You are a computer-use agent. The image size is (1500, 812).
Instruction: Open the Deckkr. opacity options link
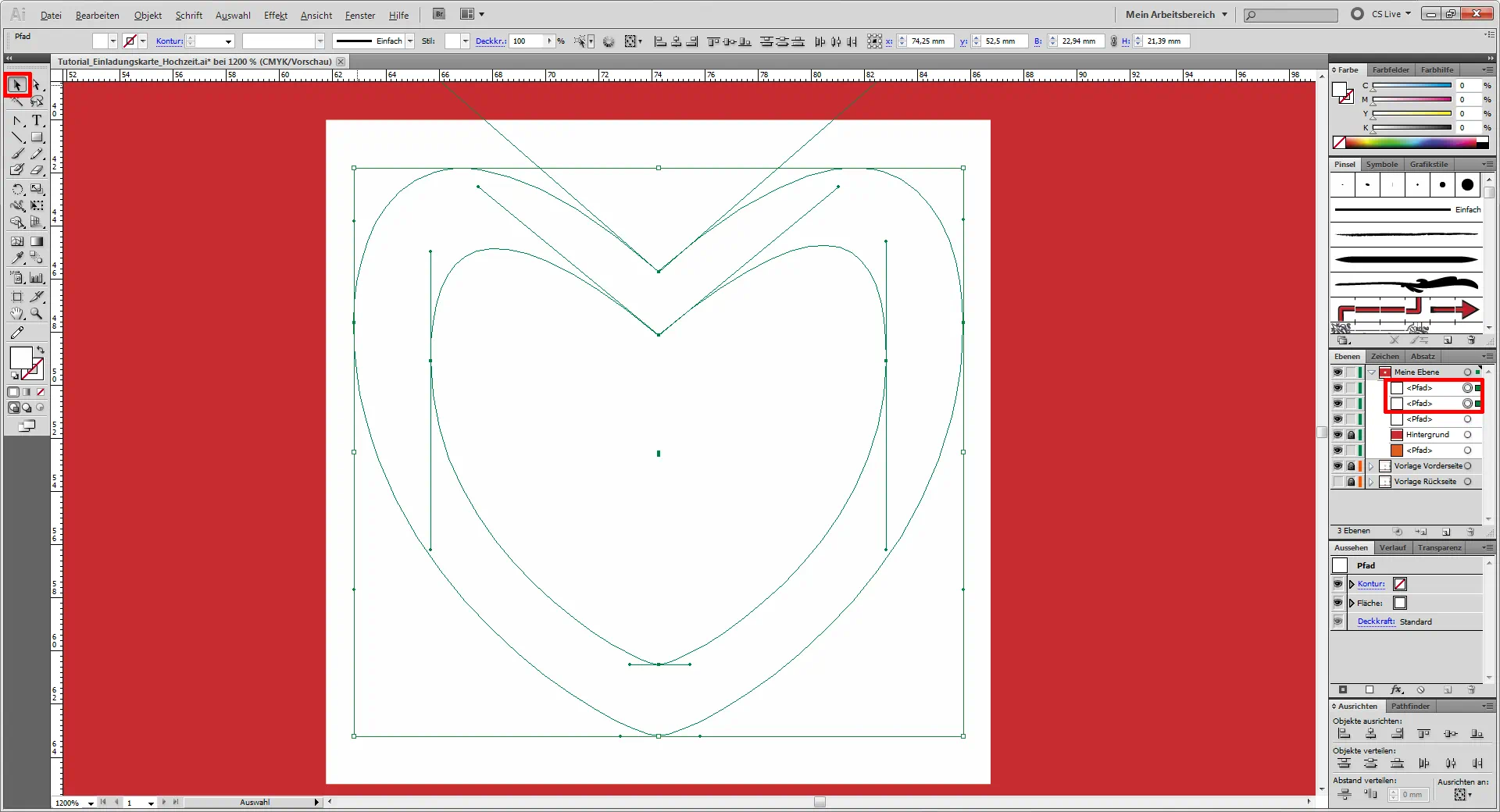[491, 41]
